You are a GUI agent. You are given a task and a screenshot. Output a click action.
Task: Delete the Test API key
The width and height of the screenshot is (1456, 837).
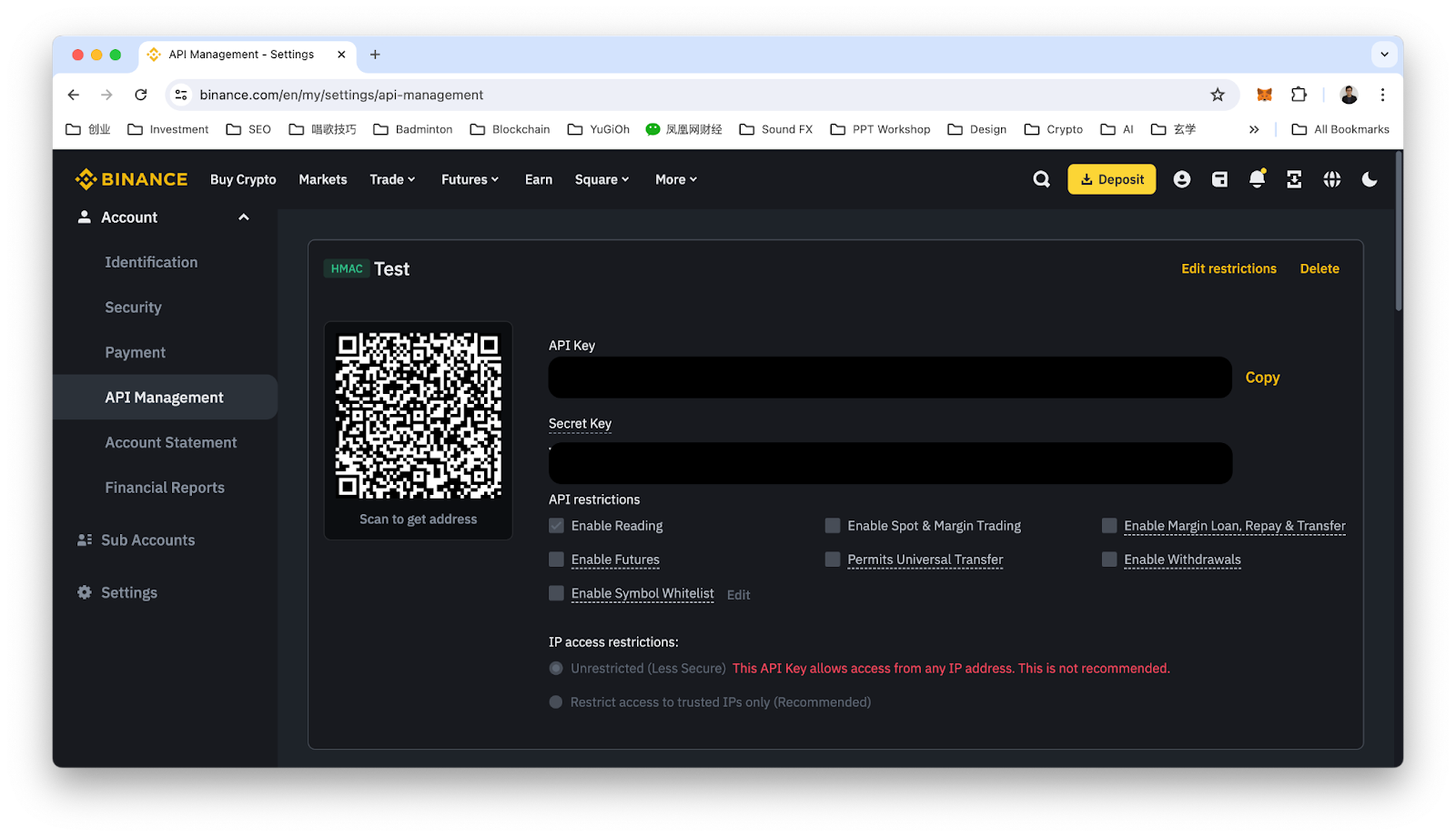coord(1319,268)
